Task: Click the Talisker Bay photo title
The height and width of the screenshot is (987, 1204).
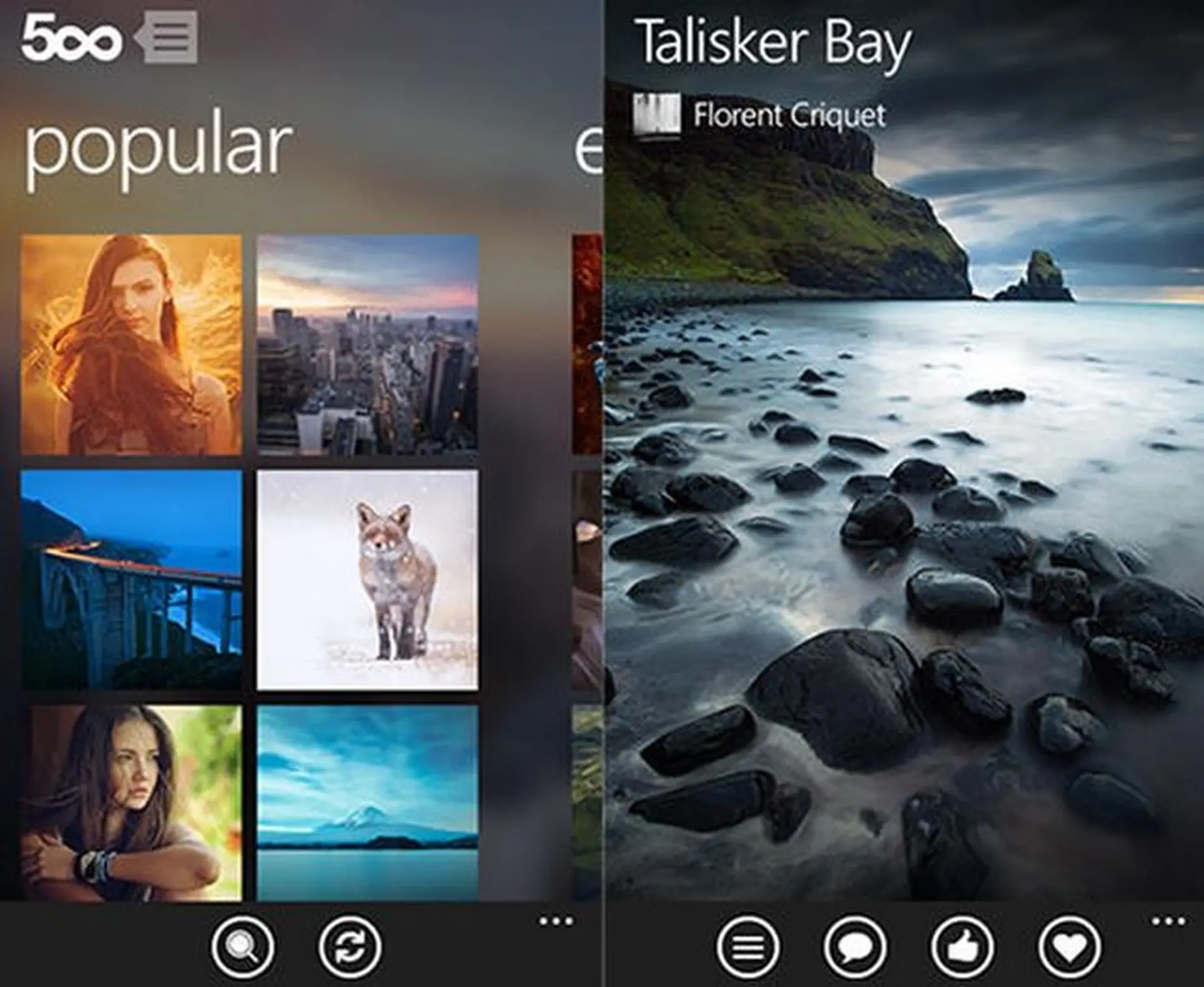Action: (773, 43)
